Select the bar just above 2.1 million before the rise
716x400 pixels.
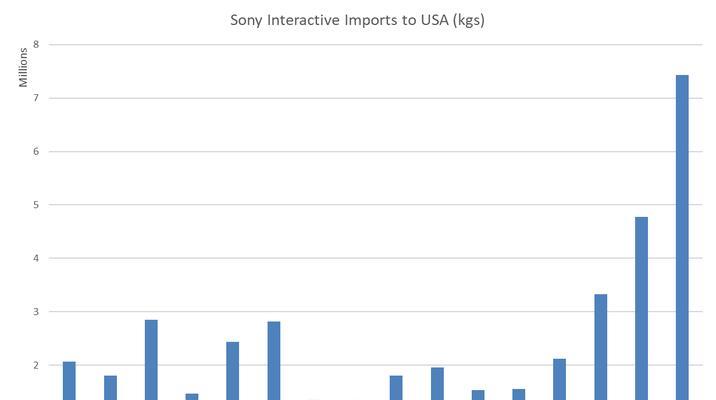(x=559, y=379)
